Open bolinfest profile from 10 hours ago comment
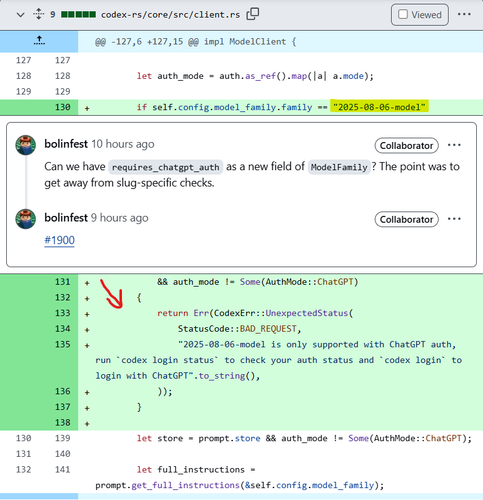 [66, 144]
